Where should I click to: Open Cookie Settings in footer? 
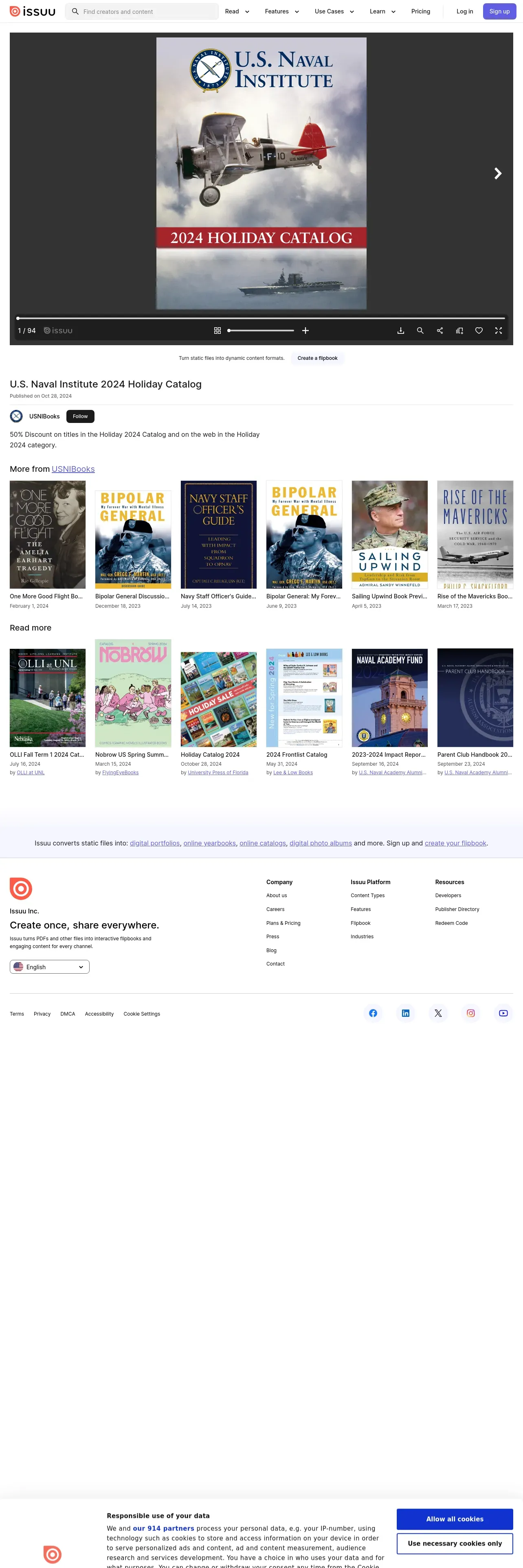142,1014
